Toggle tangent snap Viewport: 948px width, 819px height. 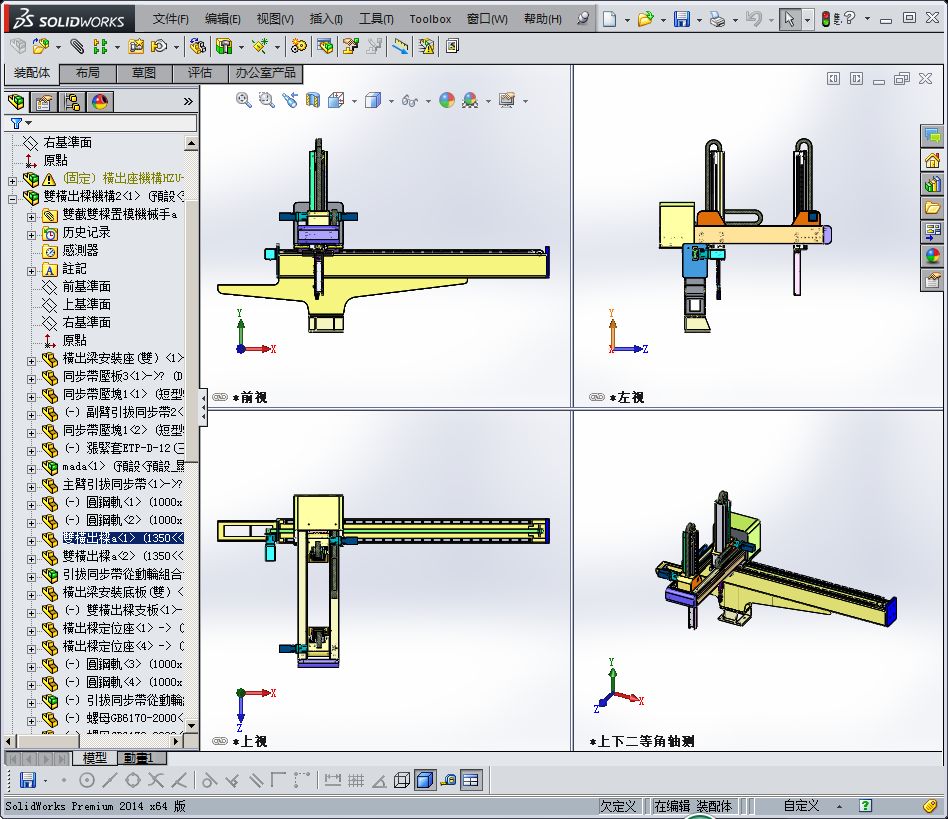click(x=209, y=780)
